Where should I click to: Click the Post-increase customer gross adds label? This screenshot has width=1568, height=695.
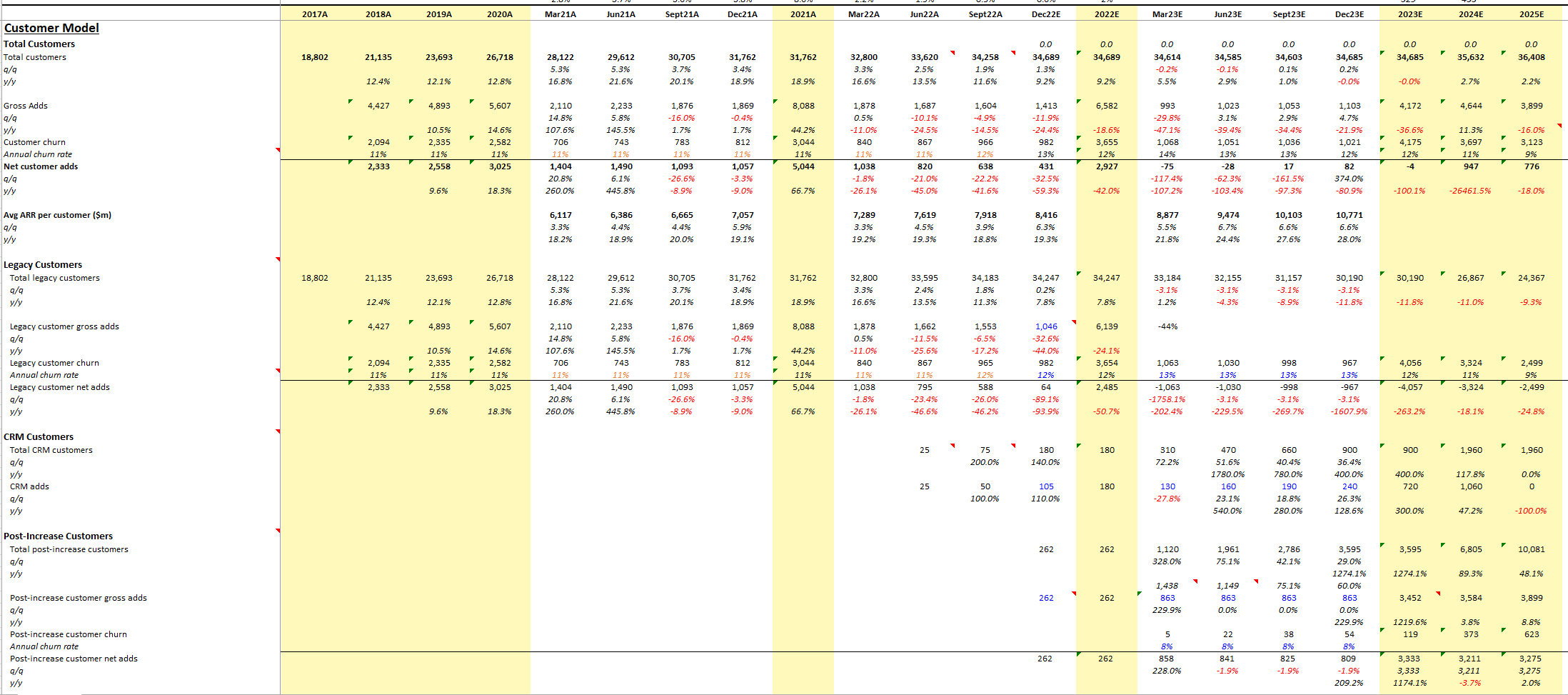click(x=79, y=598)
